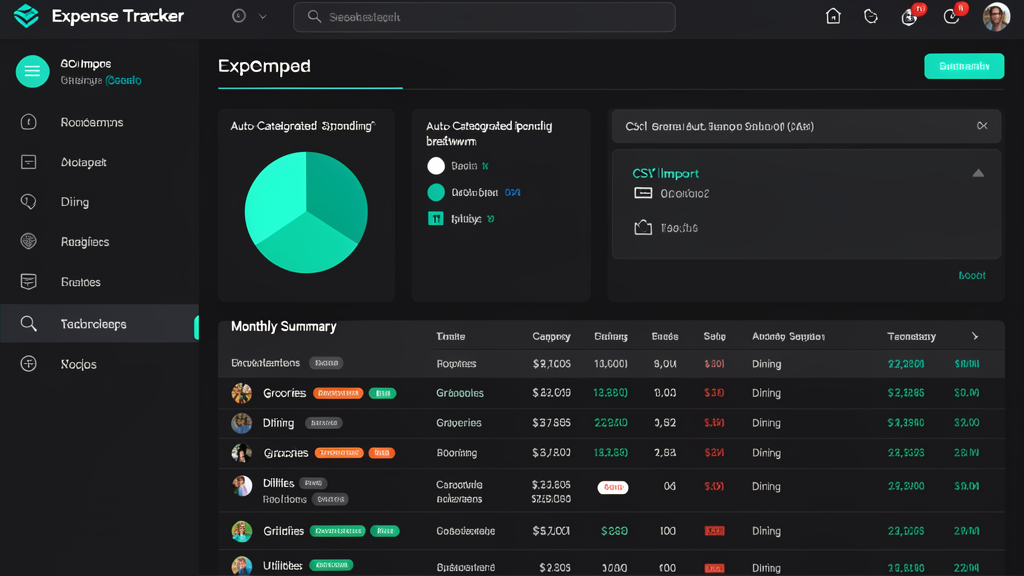Open the moon/theme icon in header

point(871,16)
